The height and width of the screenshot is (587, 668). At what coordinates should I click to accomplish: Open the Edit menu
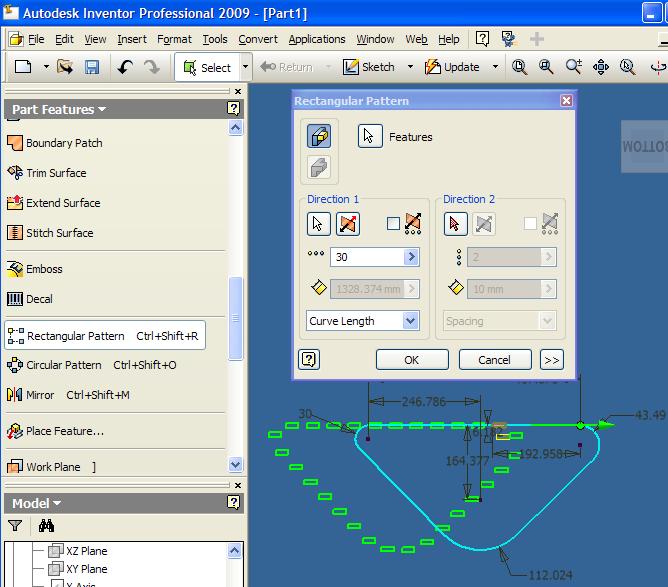(64, 39)
